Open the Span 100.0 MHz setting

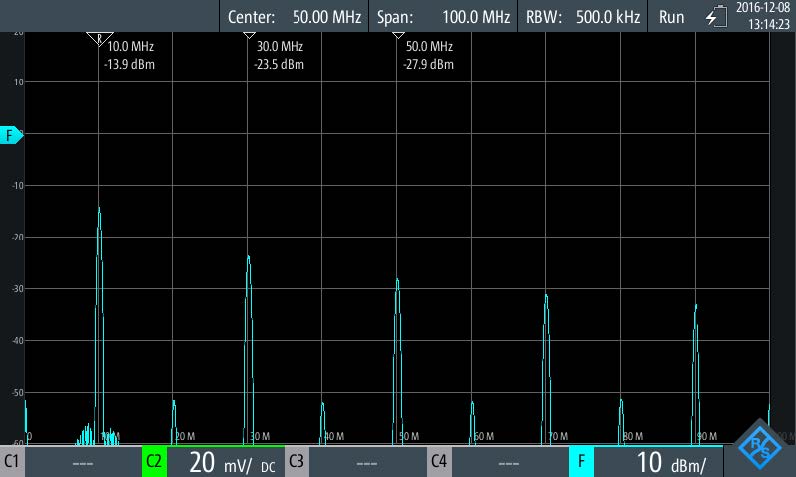point(443,17)
